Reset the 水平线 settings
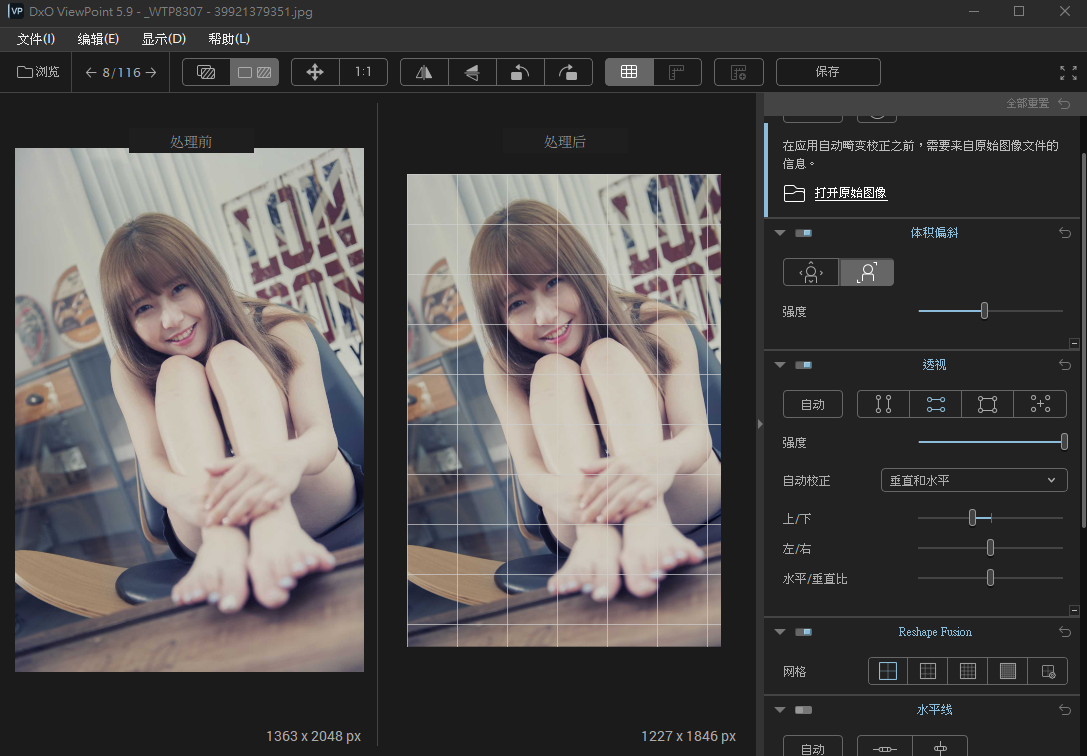The image size is (1087, 756). tap(1065, 710)
